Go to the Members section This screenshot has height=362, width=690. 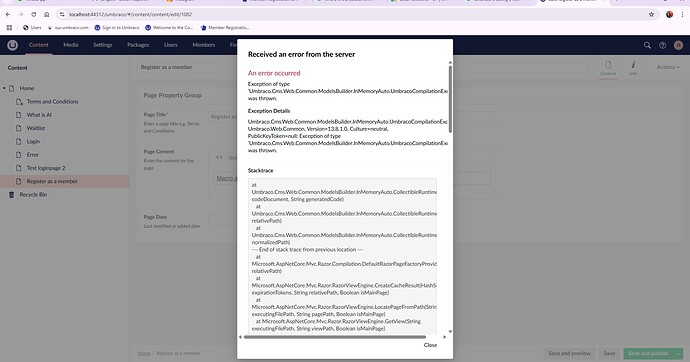click(204, 45)
